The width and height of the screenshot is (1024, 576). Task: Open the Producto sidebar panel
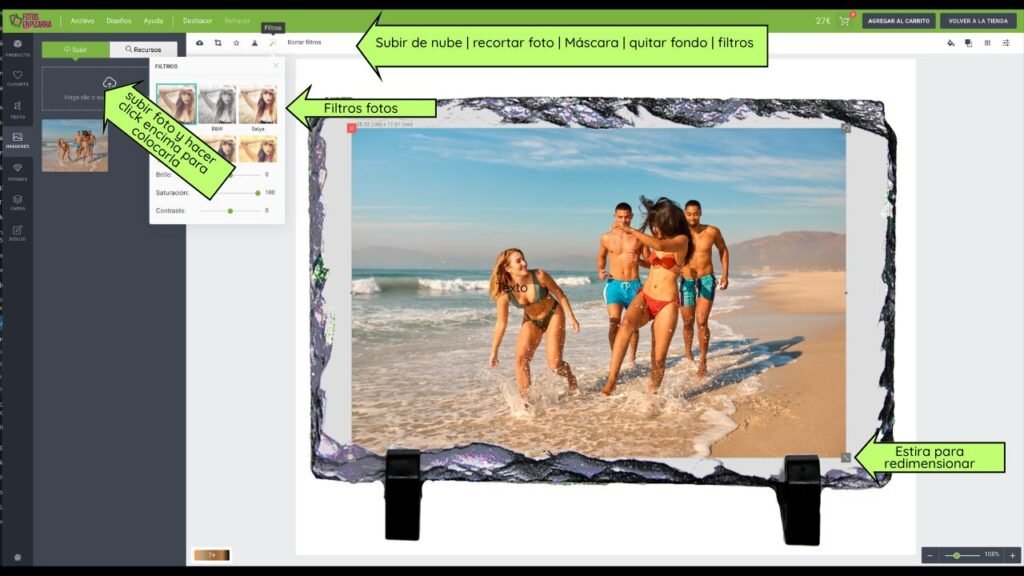click(17, 47)
